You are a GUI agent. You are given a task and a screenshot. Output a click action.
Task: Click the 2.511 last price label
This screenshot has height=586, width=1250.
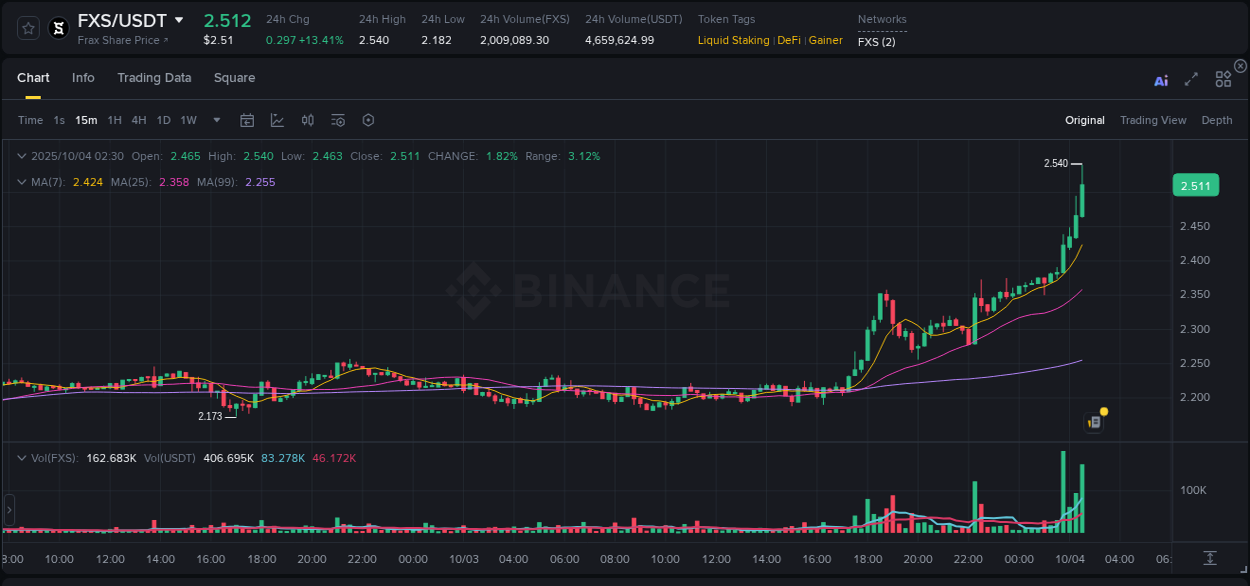(1196, 185)
